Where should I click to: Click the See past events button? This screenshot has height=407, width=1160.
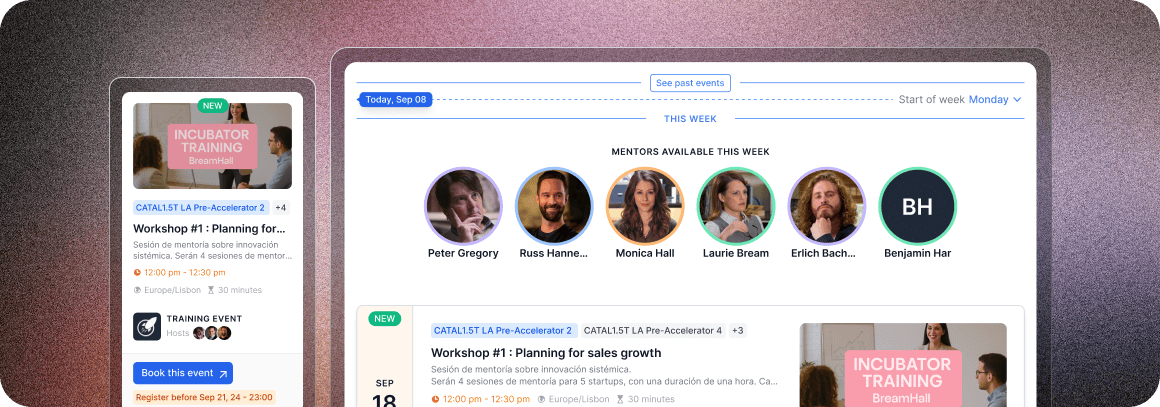[x=690, y=83]
